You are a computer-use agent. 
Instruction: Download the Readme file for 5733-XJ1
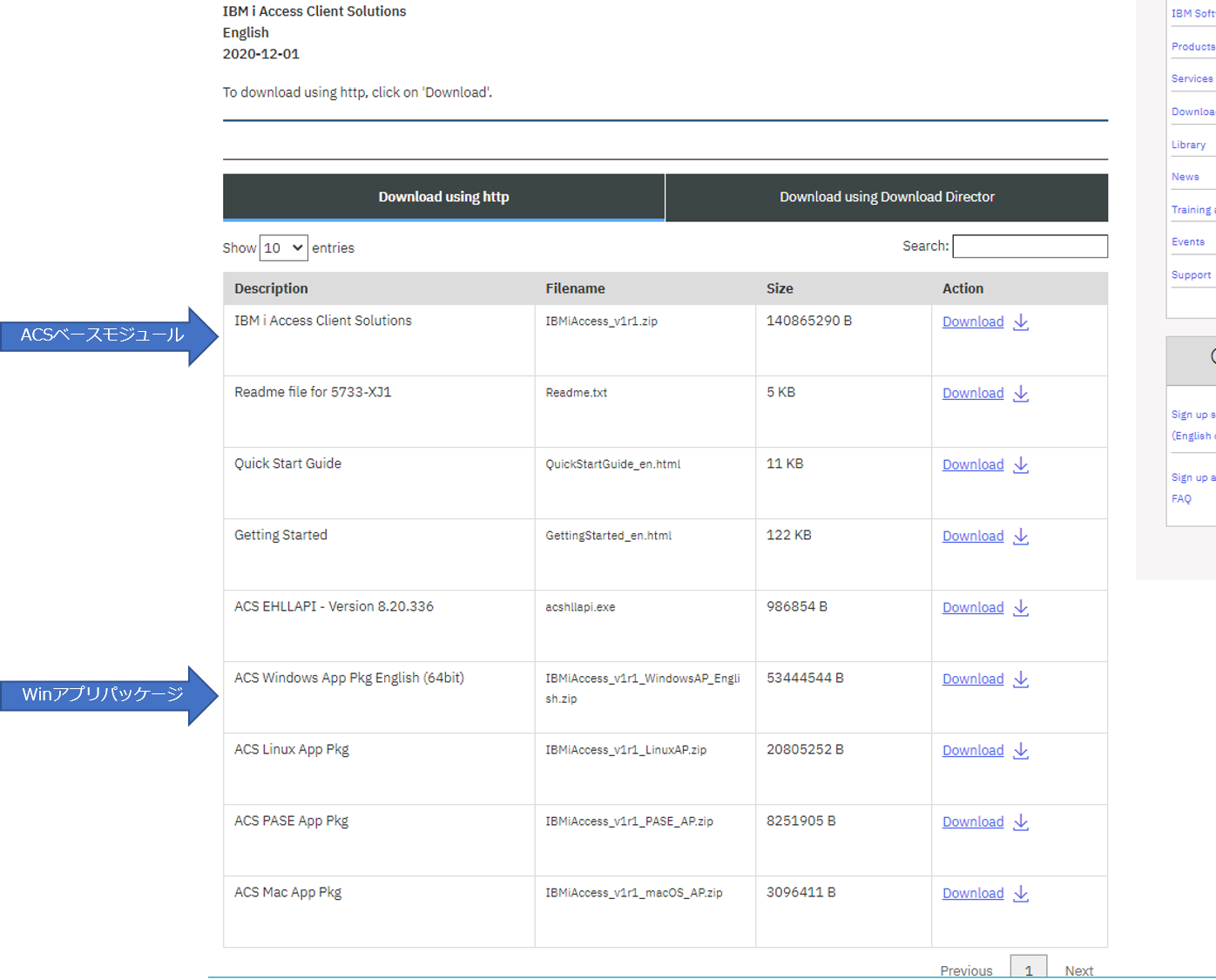tap(973, 394)
